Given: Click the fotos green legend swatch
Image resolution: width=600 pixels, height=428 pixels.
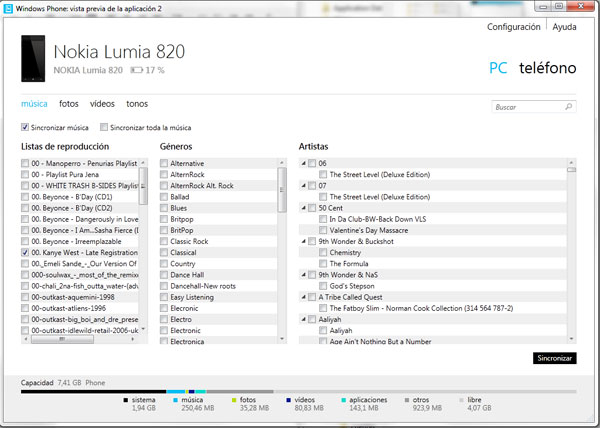Looking at the screenshot, I should coord(234,400).
